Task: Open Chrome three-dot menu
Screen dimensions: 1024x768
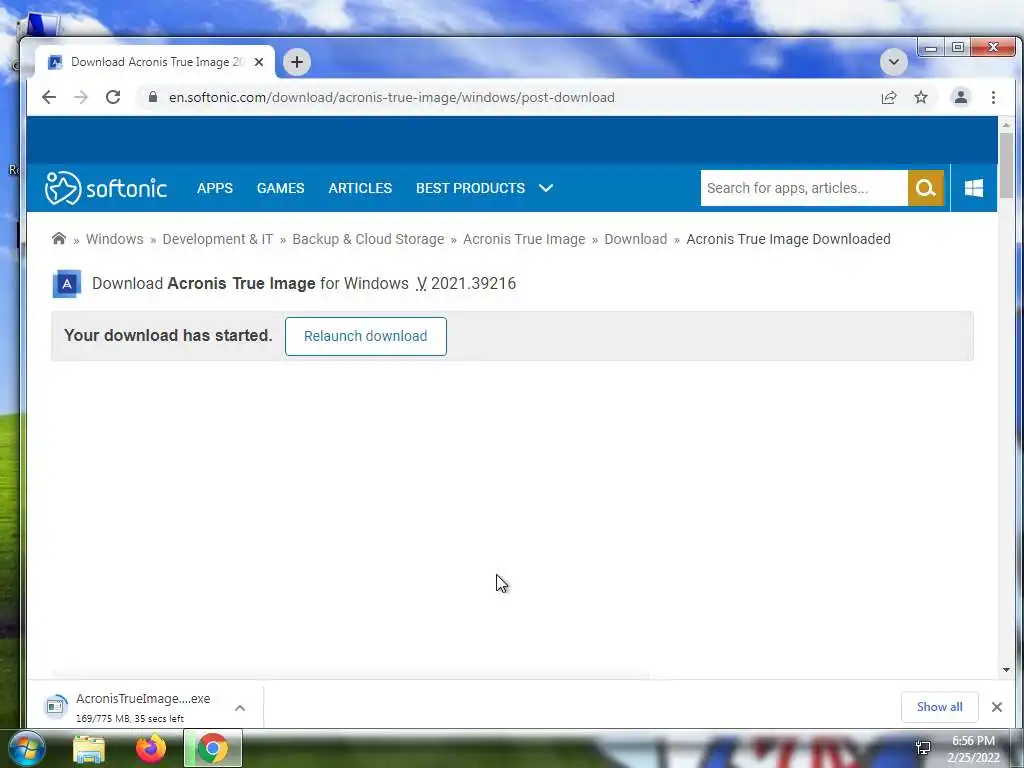Action: point(993,97)
